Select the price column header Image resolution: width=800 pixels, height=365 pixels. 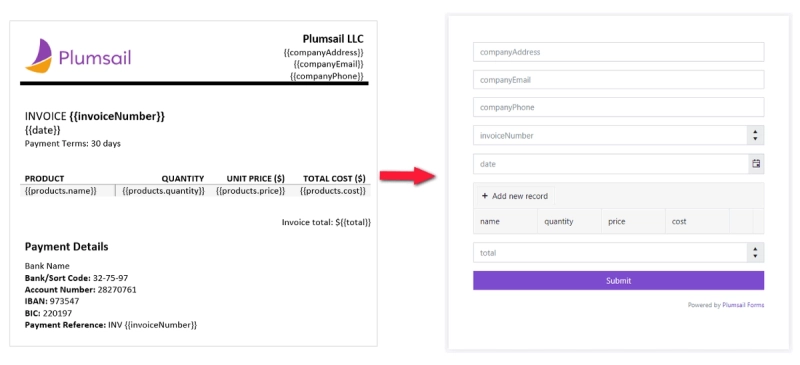[633, 222]
